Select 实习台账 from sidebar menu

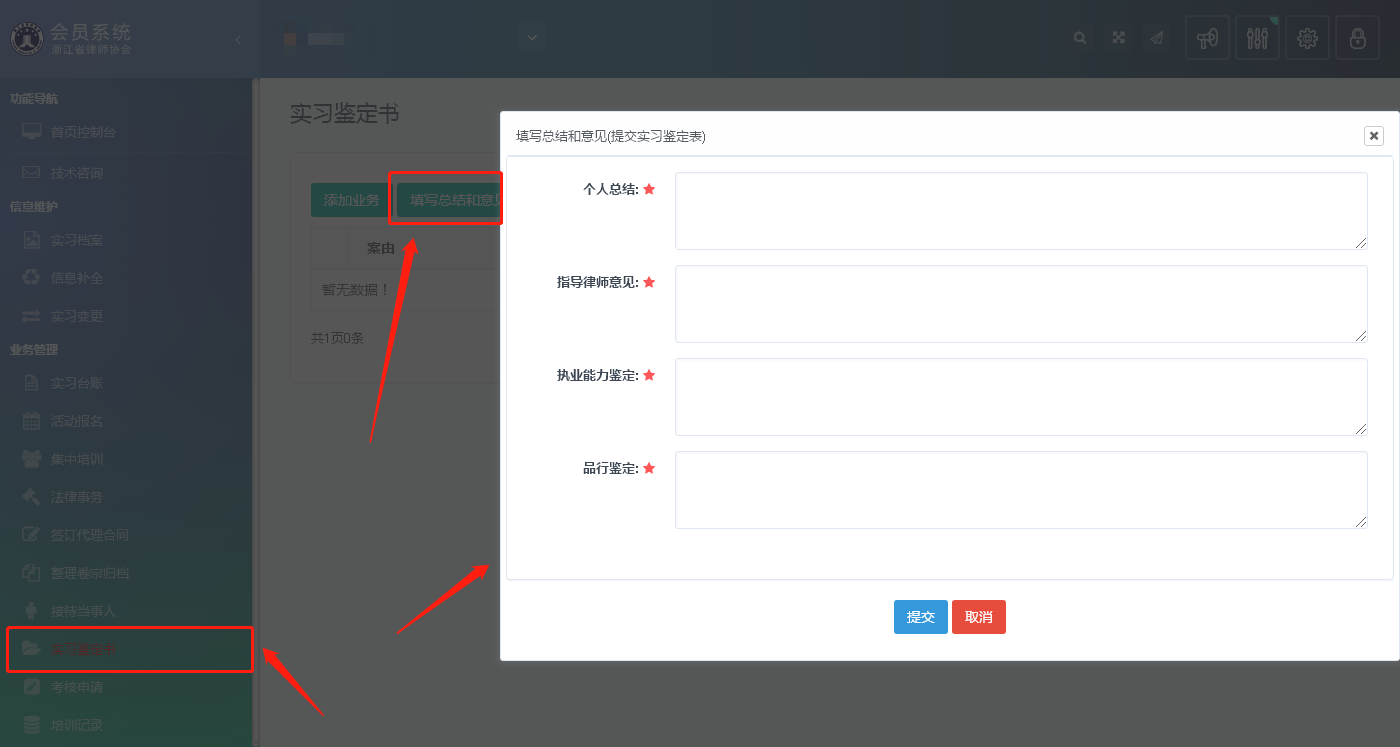[x=76, y=383]
